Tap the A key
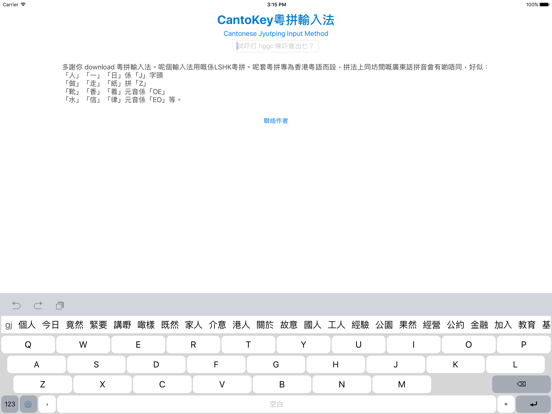 coord(36,364)
